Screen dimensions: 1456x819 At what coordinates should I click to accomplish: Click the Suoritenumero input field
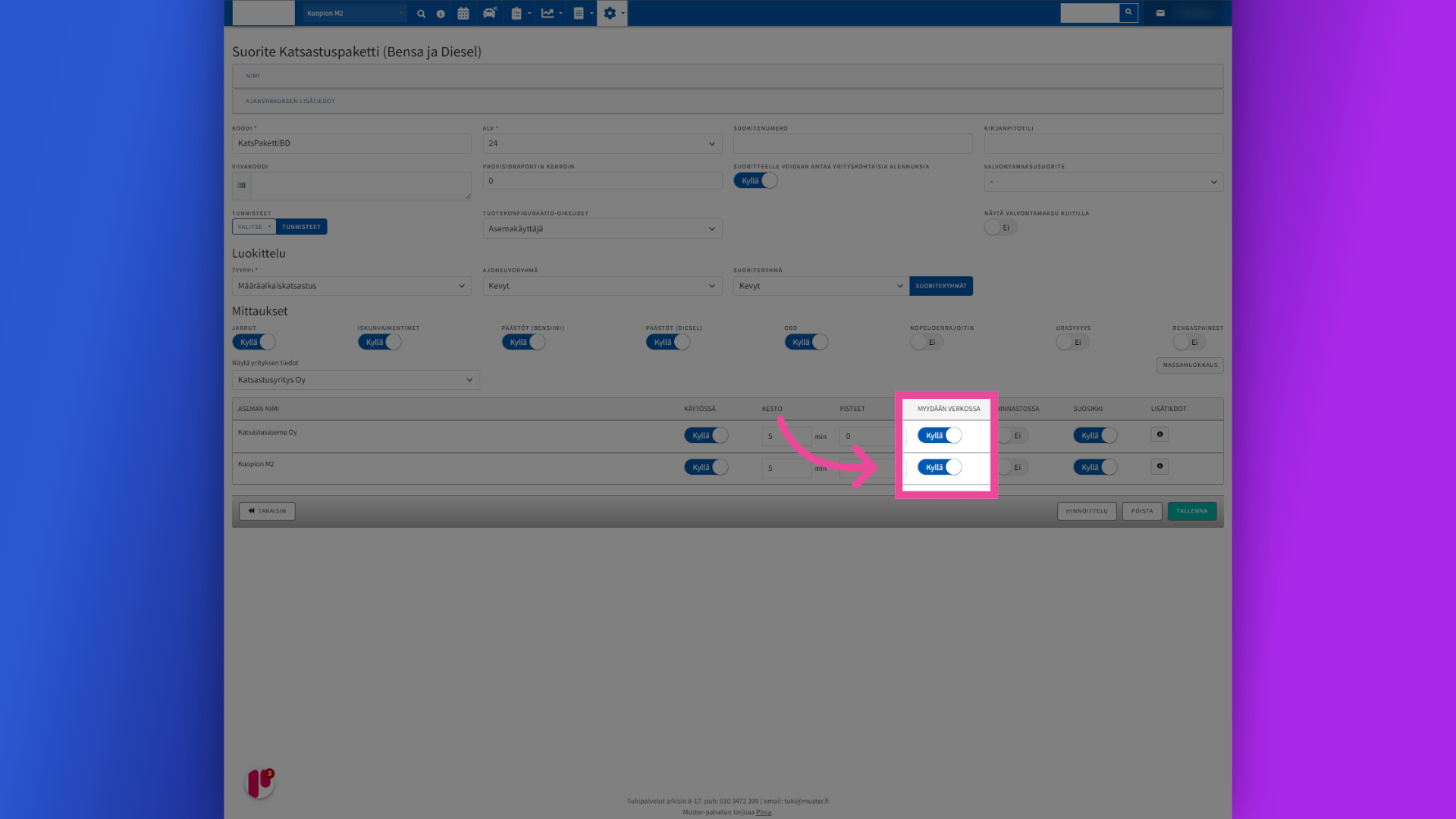coord(852,143)
